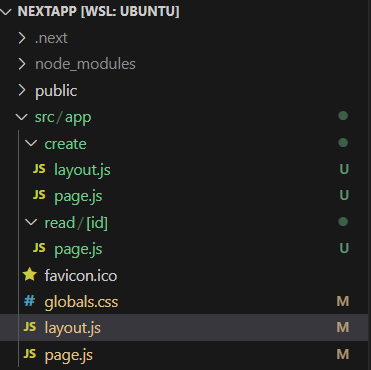Click the M badge on root page.js
371x370 pixels.
pyautogui.click(x=343, y=354)
